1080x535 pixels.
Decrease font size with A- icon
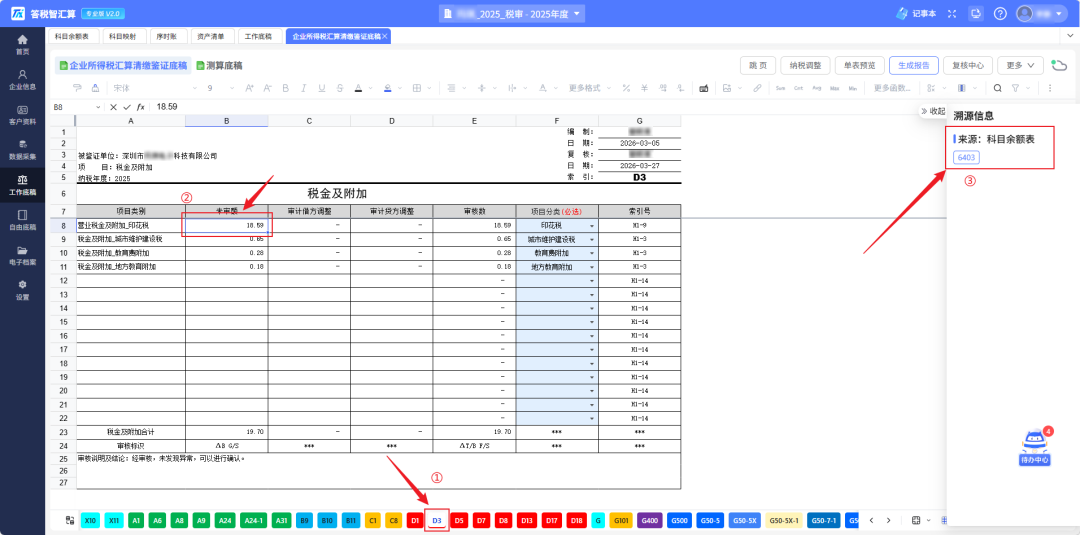click(267, 88)
